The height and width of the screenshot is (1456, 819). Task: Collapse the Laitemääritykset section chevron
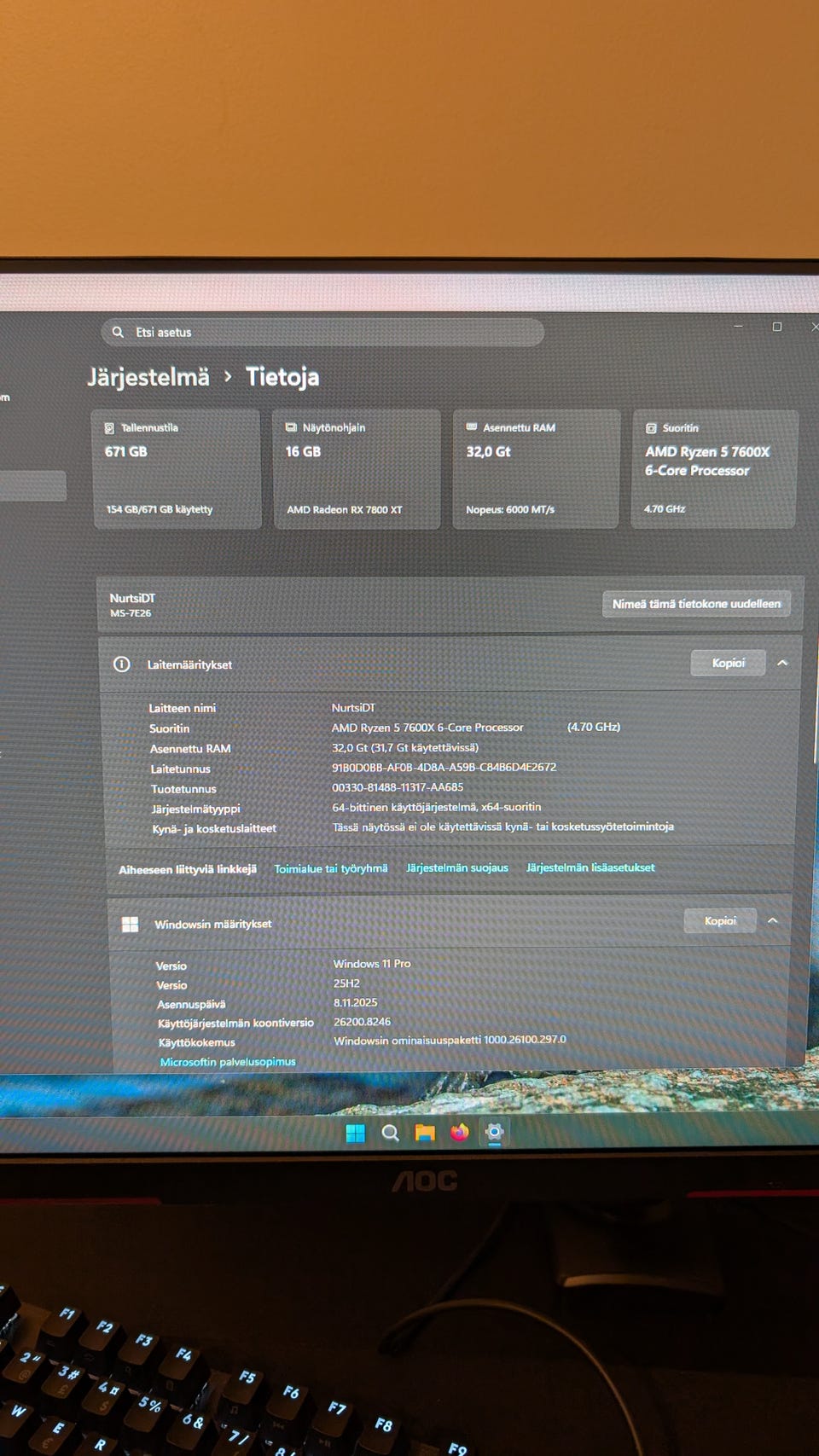[x=782, y=663]
